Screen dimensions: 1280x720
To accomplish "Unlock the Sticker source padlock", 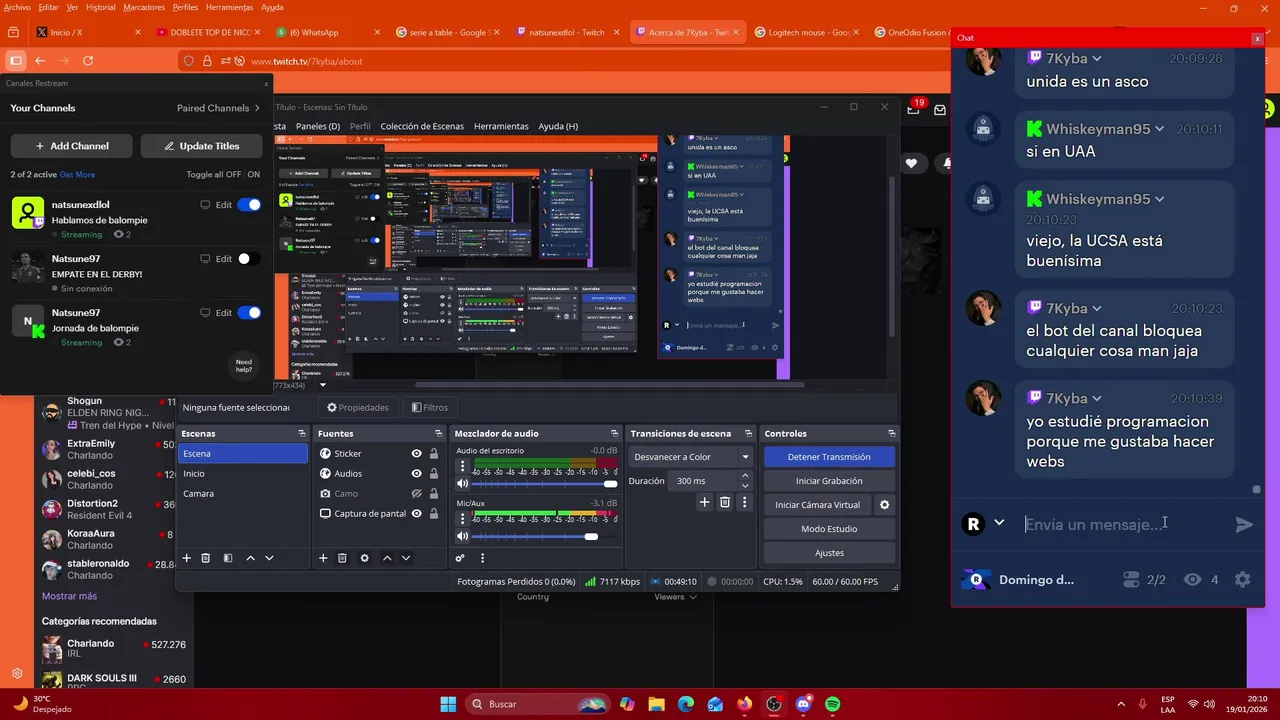I will (x=433, y=454).
